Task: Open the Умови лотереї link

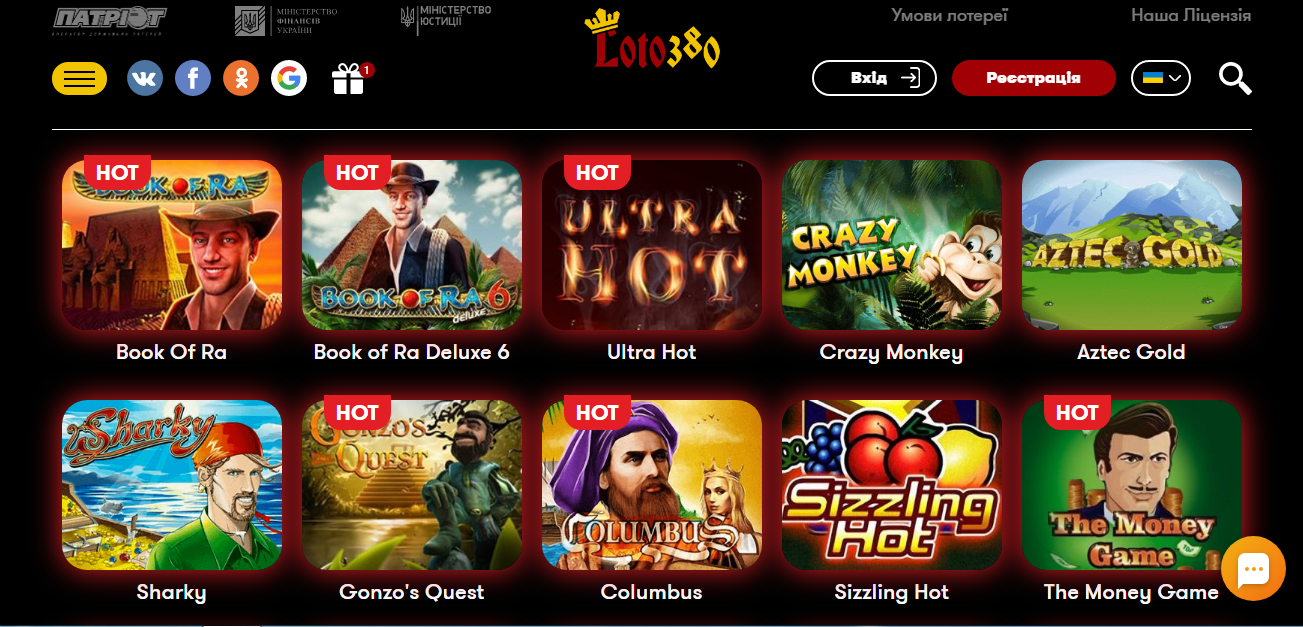Action: click(949, 15)
